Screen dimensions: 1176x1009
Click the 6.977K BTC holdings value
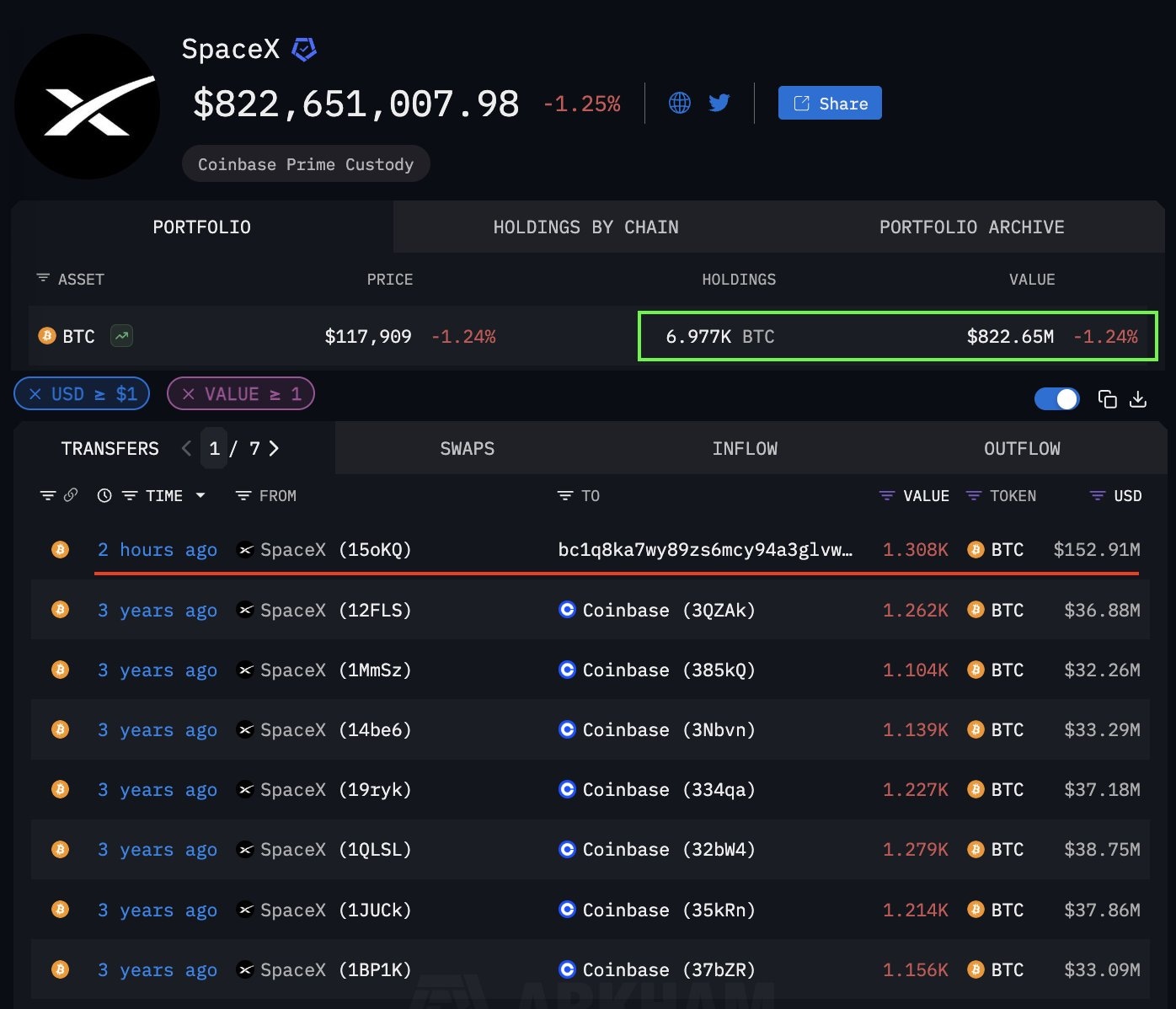pyautogui.click(x=720, y=336)
